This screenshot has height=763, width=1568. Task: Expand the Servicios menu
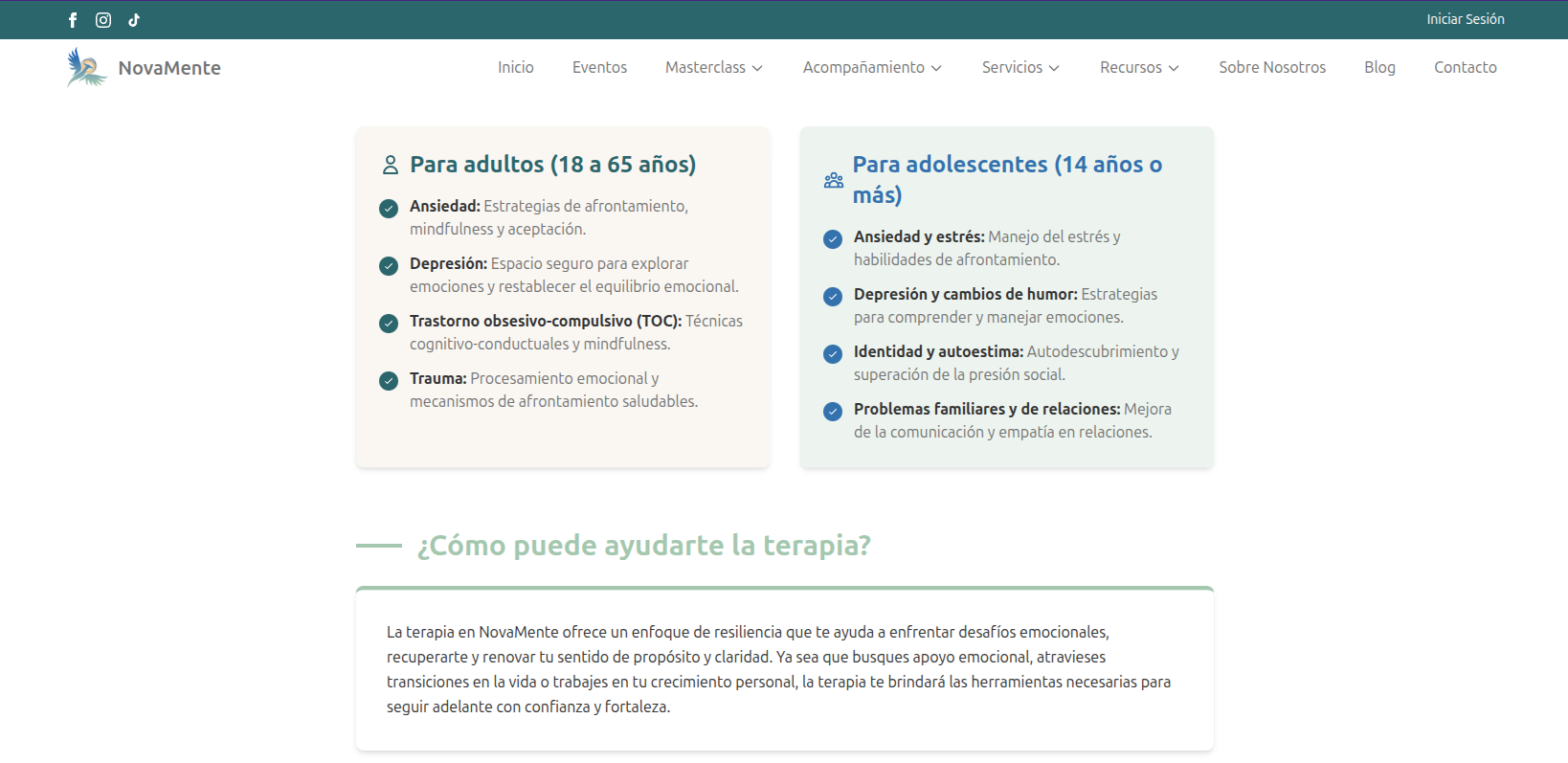coord(1020,68)
